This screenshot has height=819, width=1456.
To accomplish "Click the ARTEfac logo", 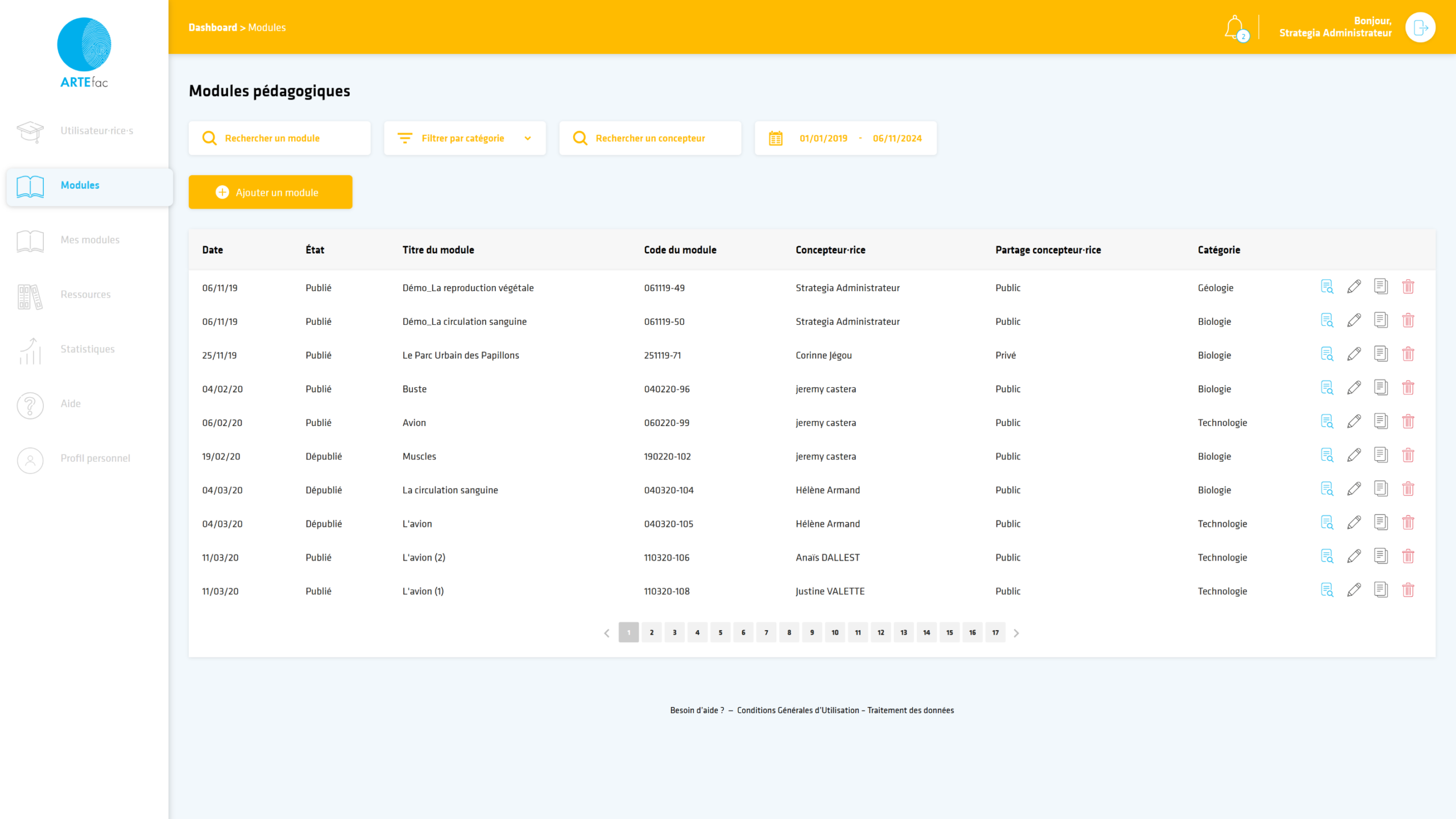I will [84, 53].
